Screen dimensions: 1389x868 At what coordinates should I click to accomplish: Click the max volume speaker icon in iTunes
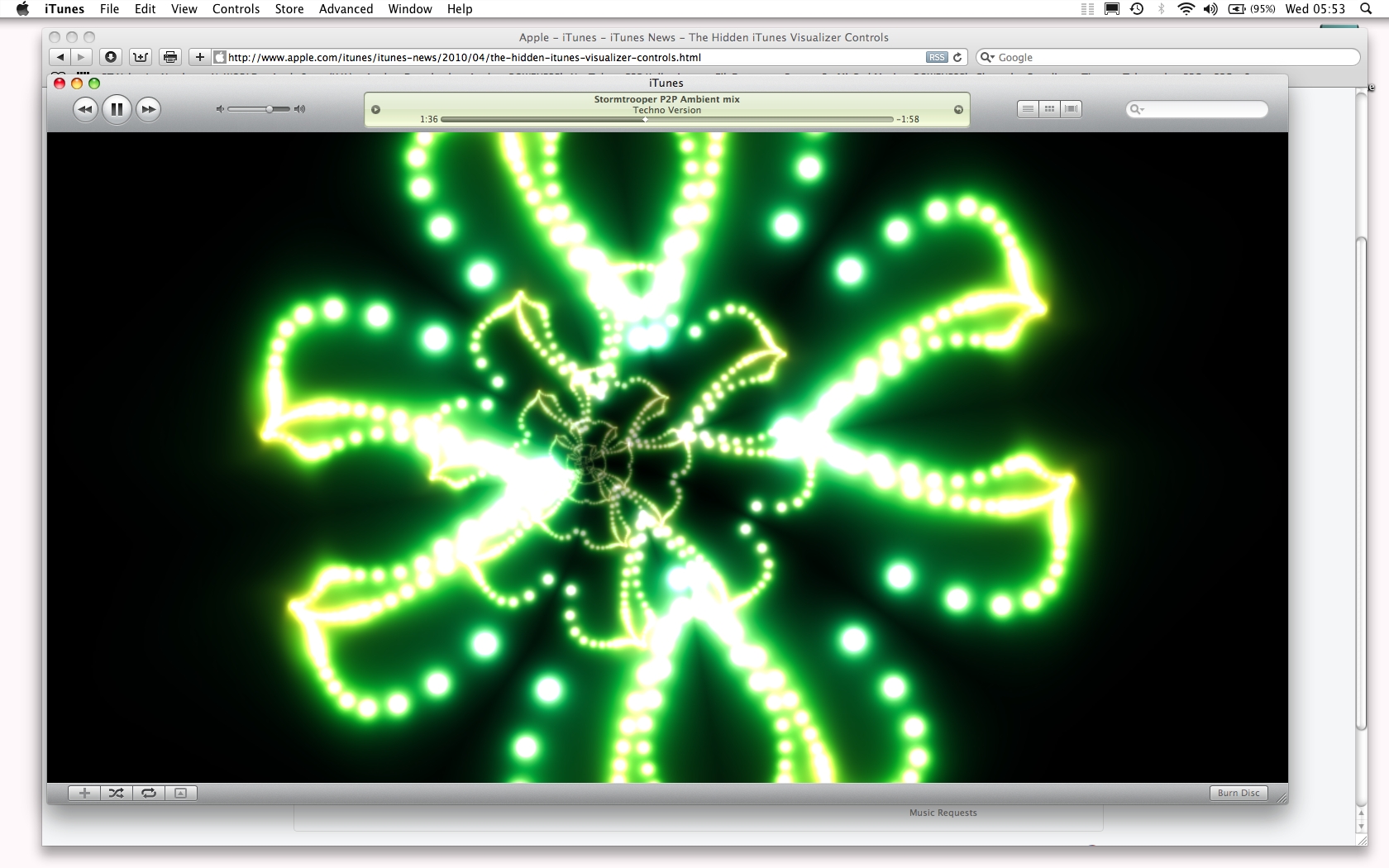(x=300, y=109)
